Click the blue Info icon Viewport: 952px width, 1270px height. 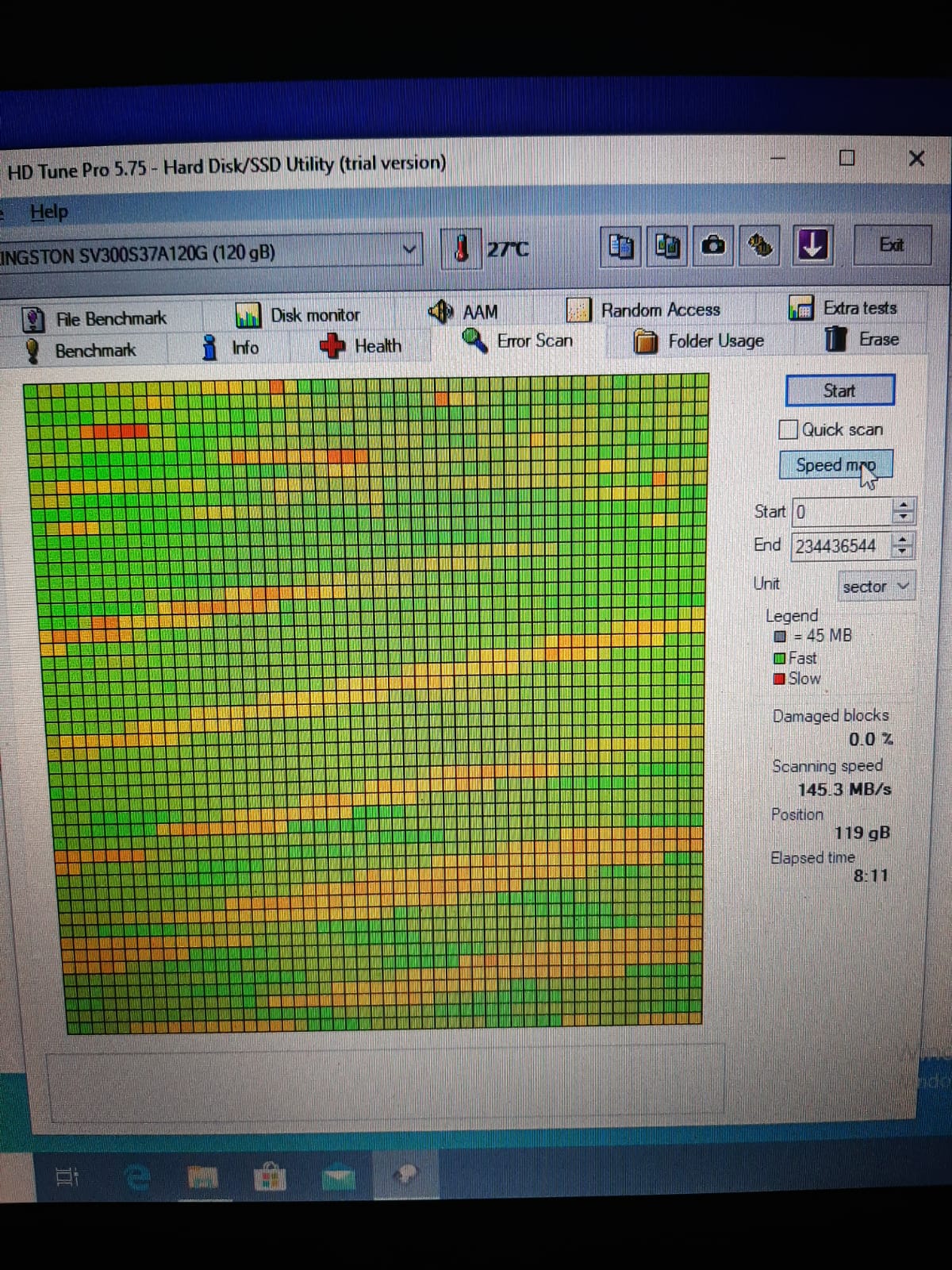(x=209, y=347)
